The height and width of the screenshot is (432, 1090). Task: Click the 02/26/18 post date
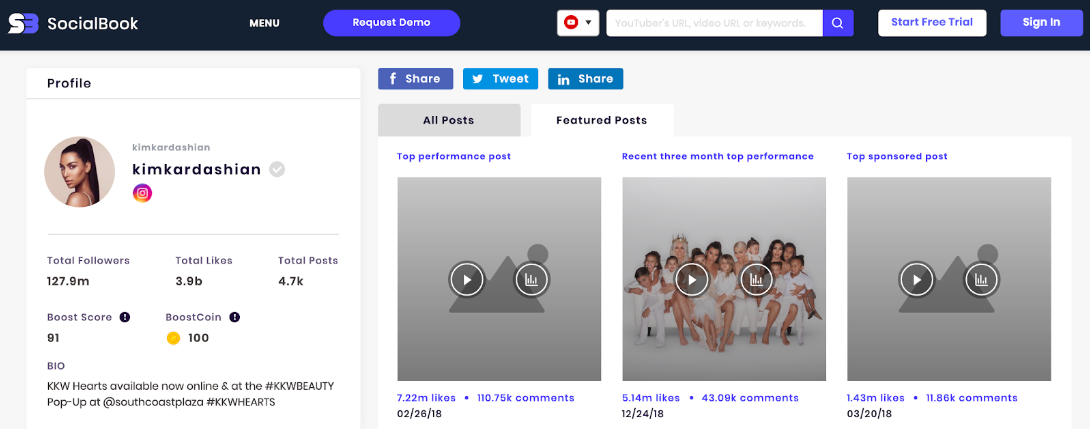click(419, 414)
